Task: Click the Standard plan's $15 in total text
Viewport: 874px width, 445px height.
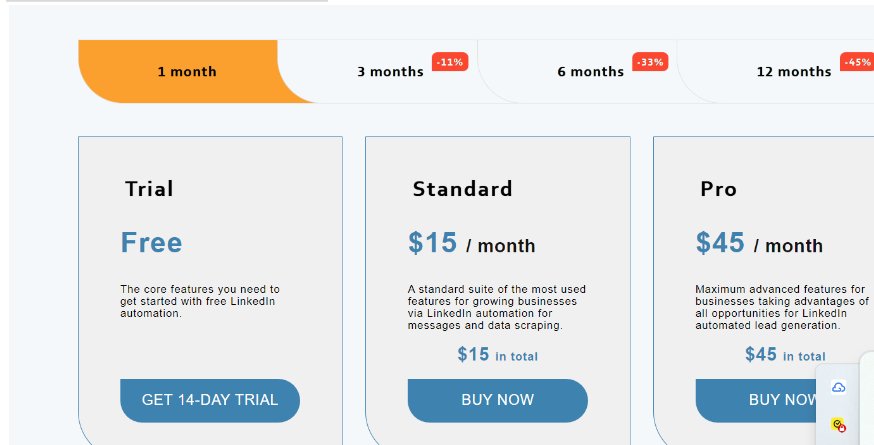Action: tap(498, 355)
